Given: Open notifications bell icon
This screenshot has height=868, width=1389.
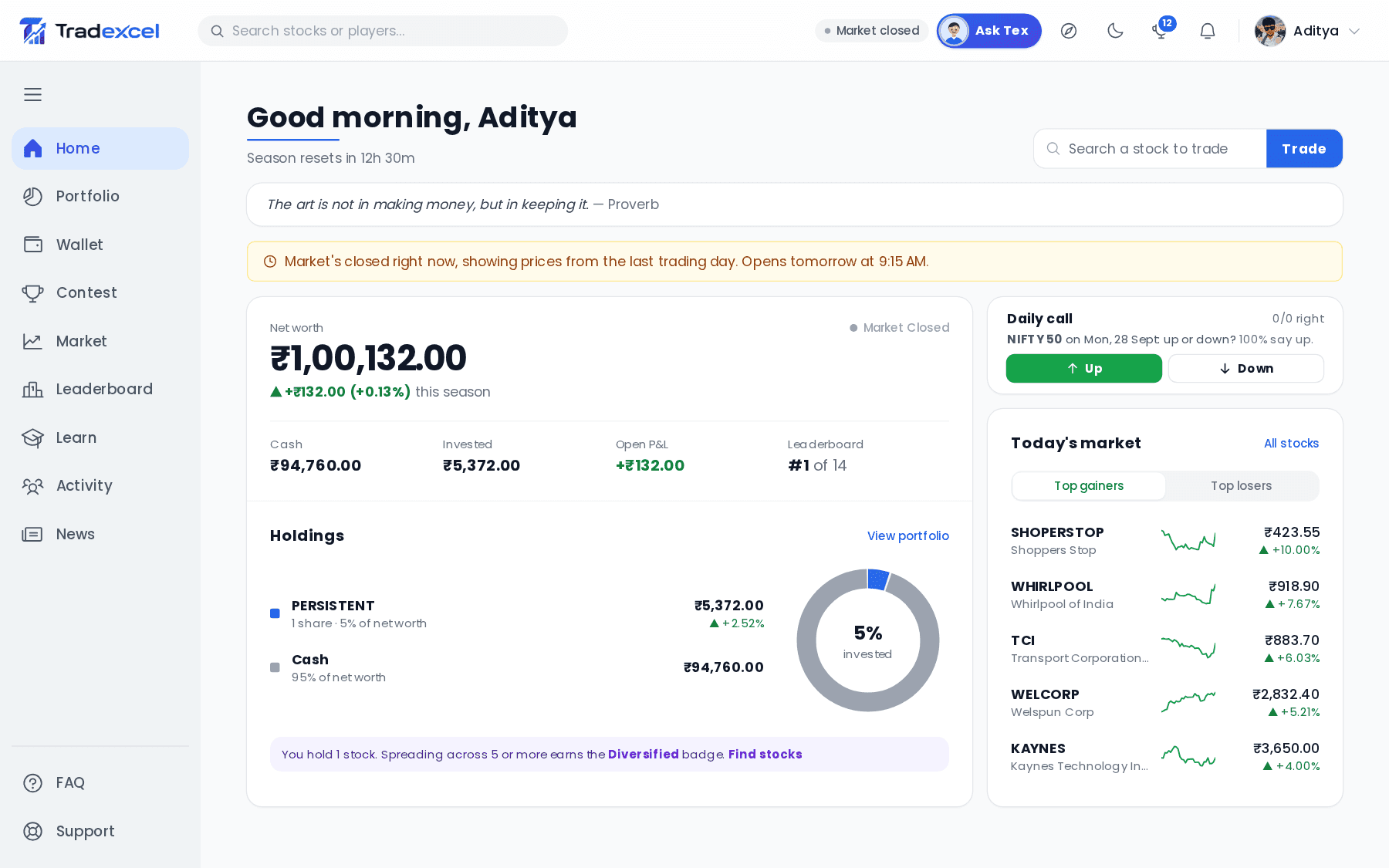Looking at the screenshot, I should [1208, 31].
